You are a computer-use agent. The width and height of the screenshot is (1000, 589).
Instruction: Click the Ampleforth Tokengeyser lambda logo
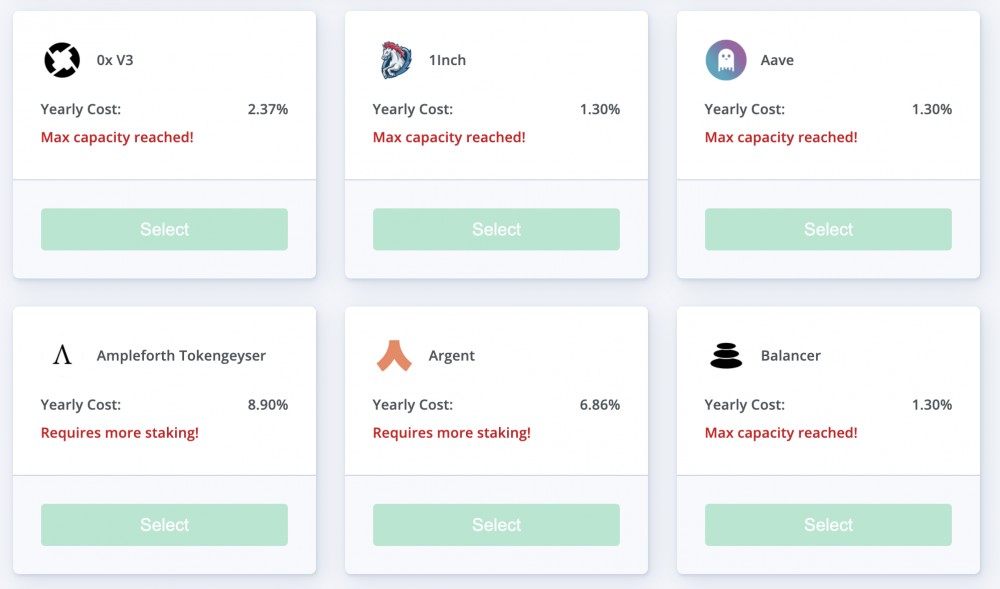[62, 355]
